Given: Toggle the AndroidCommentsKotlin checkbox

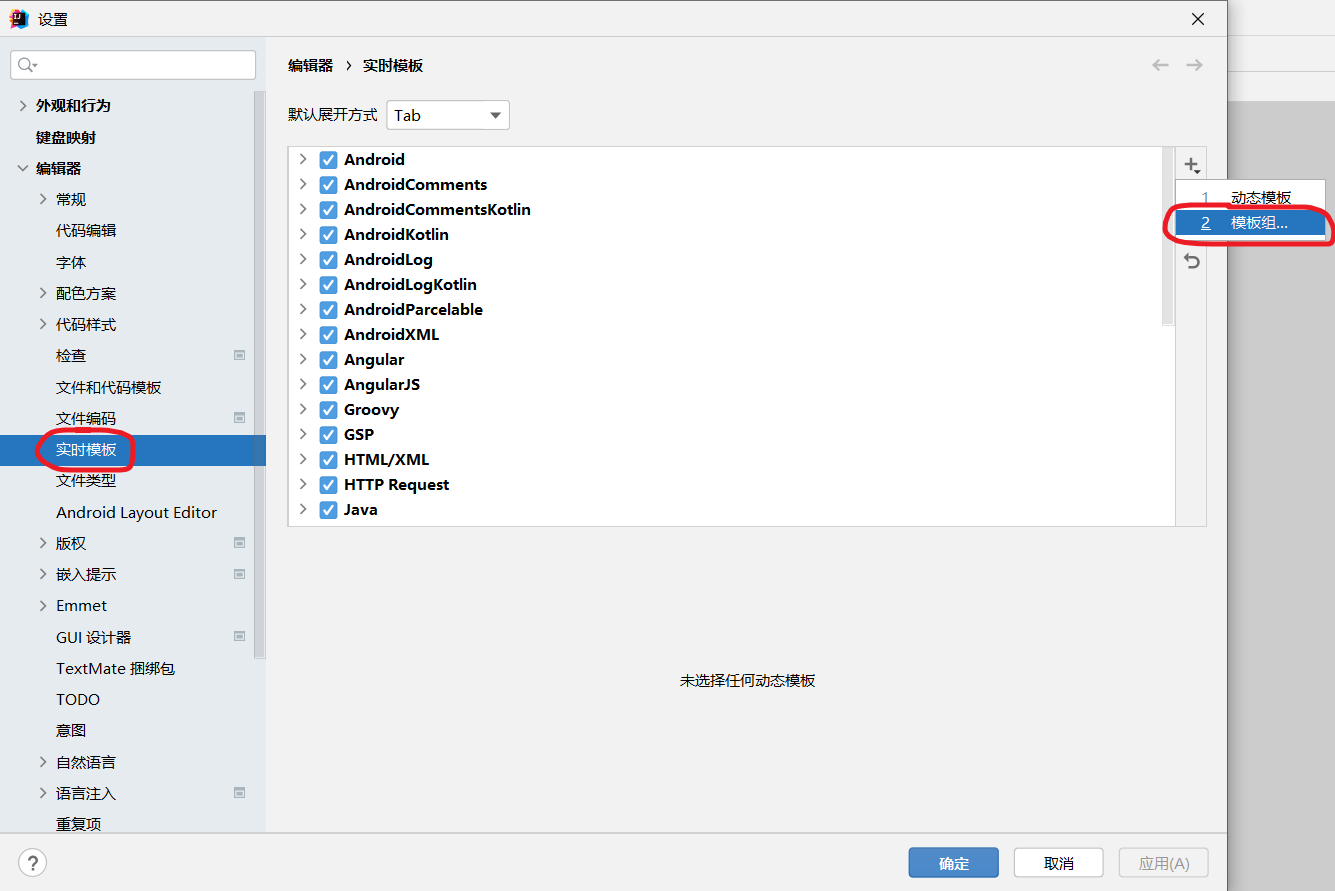Looking at the screenshot, I should point(328,210).
